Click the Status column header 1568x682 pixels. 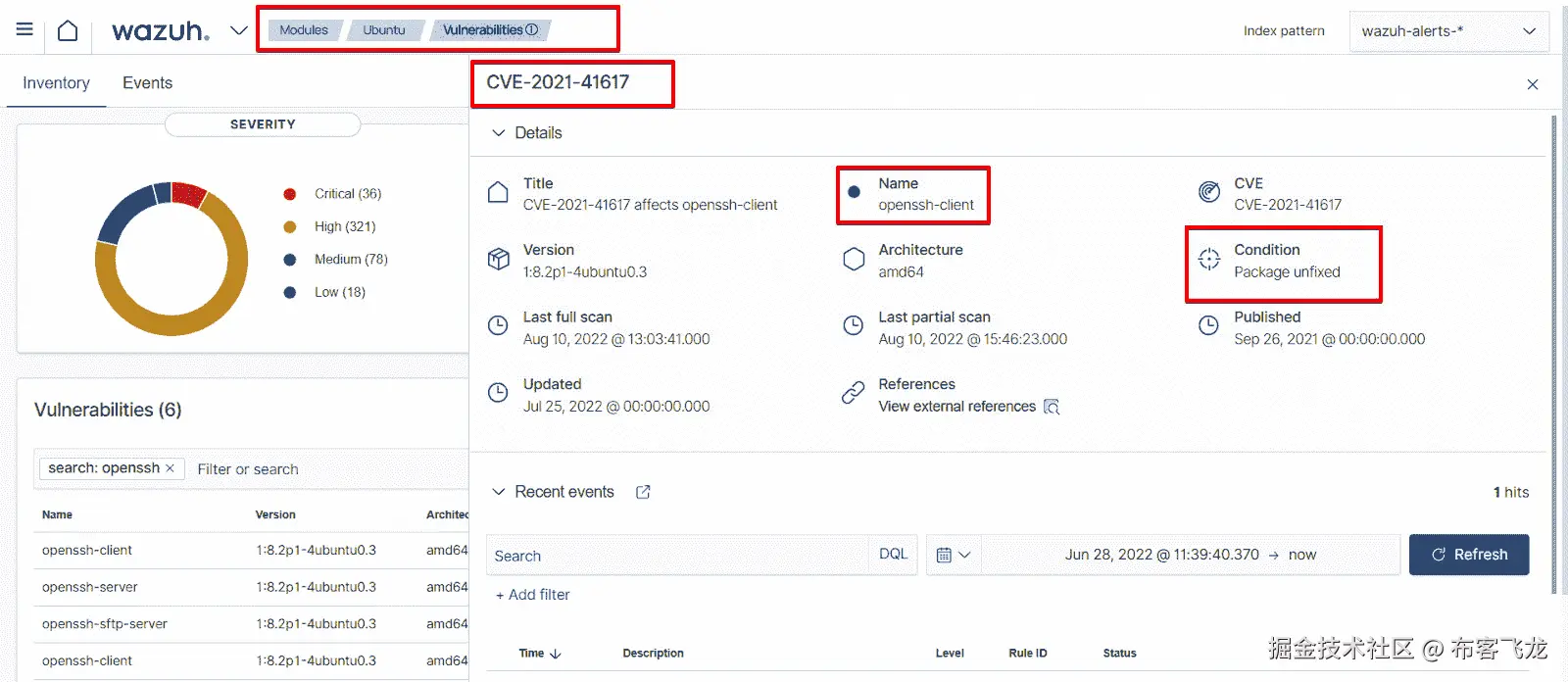coord(1119,653)
